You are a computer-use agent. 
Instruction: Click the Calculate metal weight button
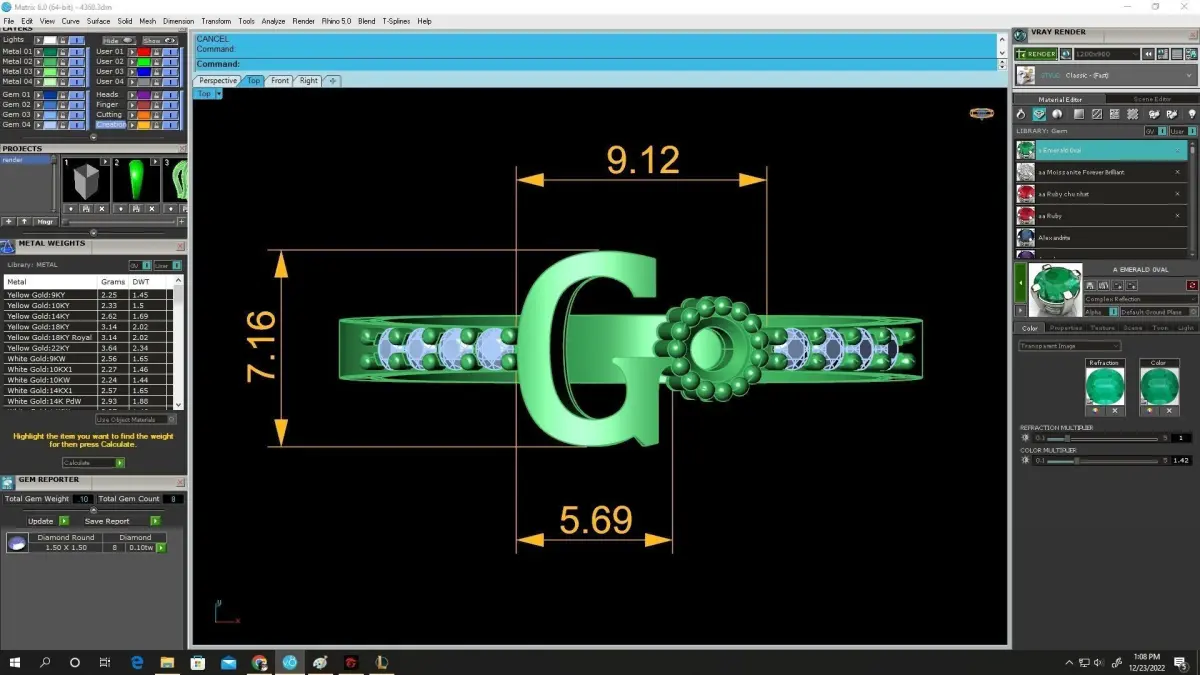pos(93,463)
